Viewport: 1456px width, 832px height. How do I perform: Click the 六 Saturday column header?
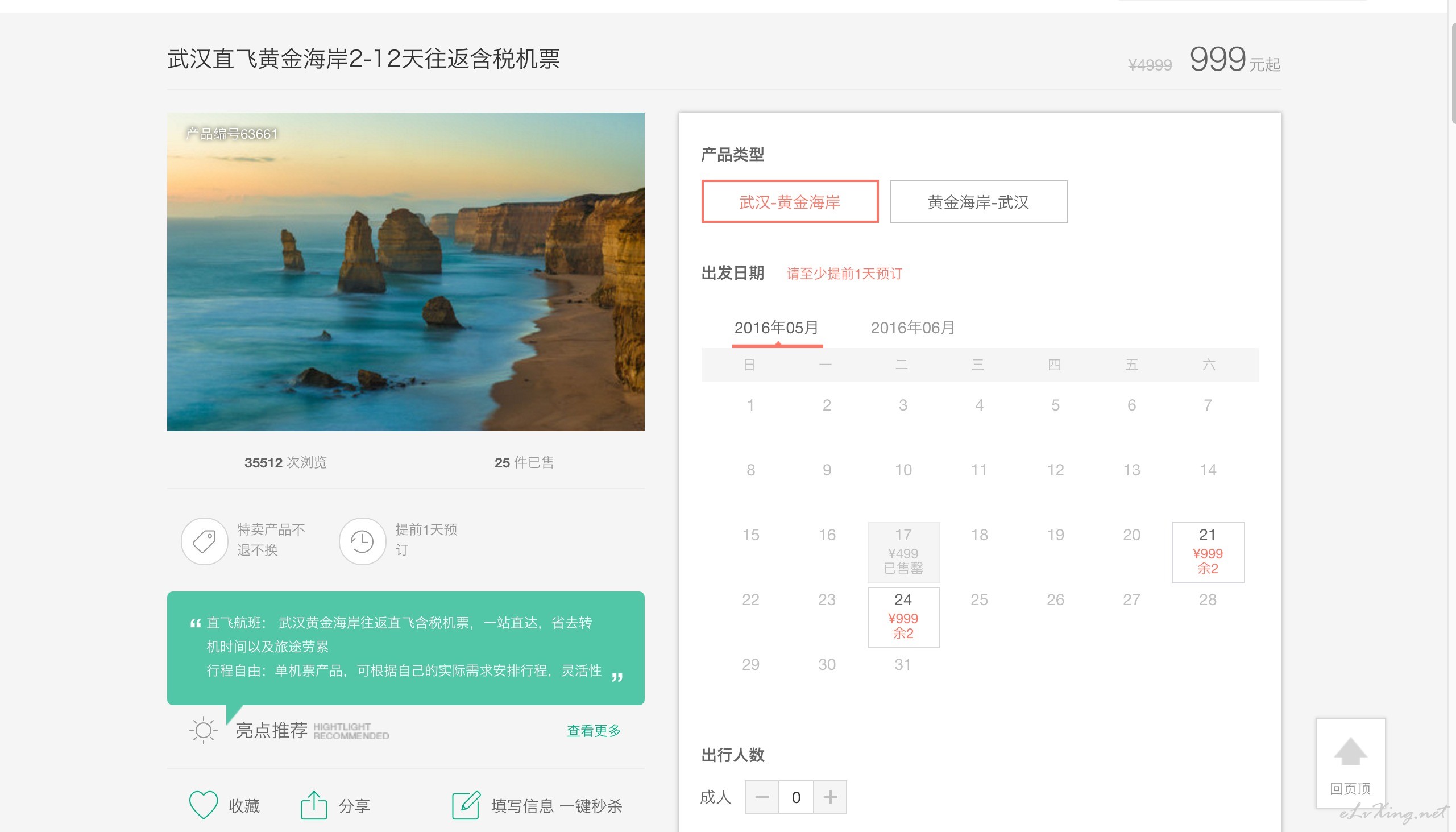1209,365
